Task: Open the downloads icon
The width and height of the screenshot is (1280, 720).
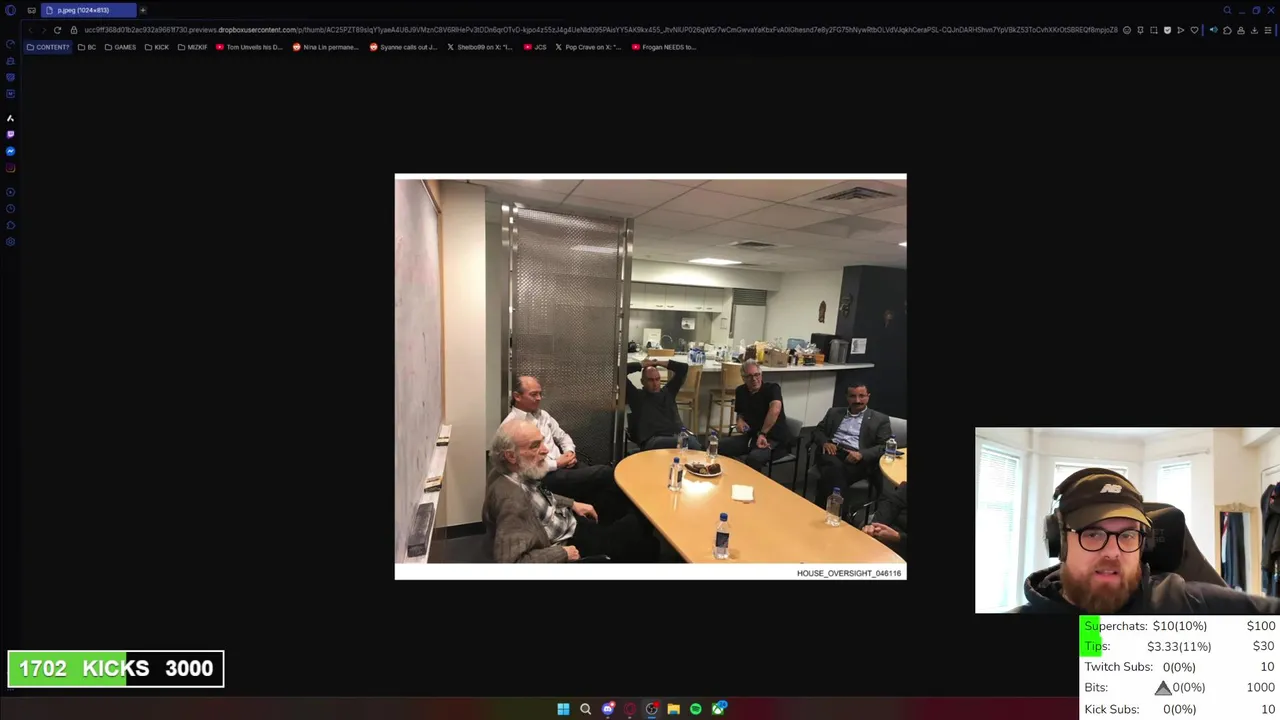Action: coord(1254,30)
